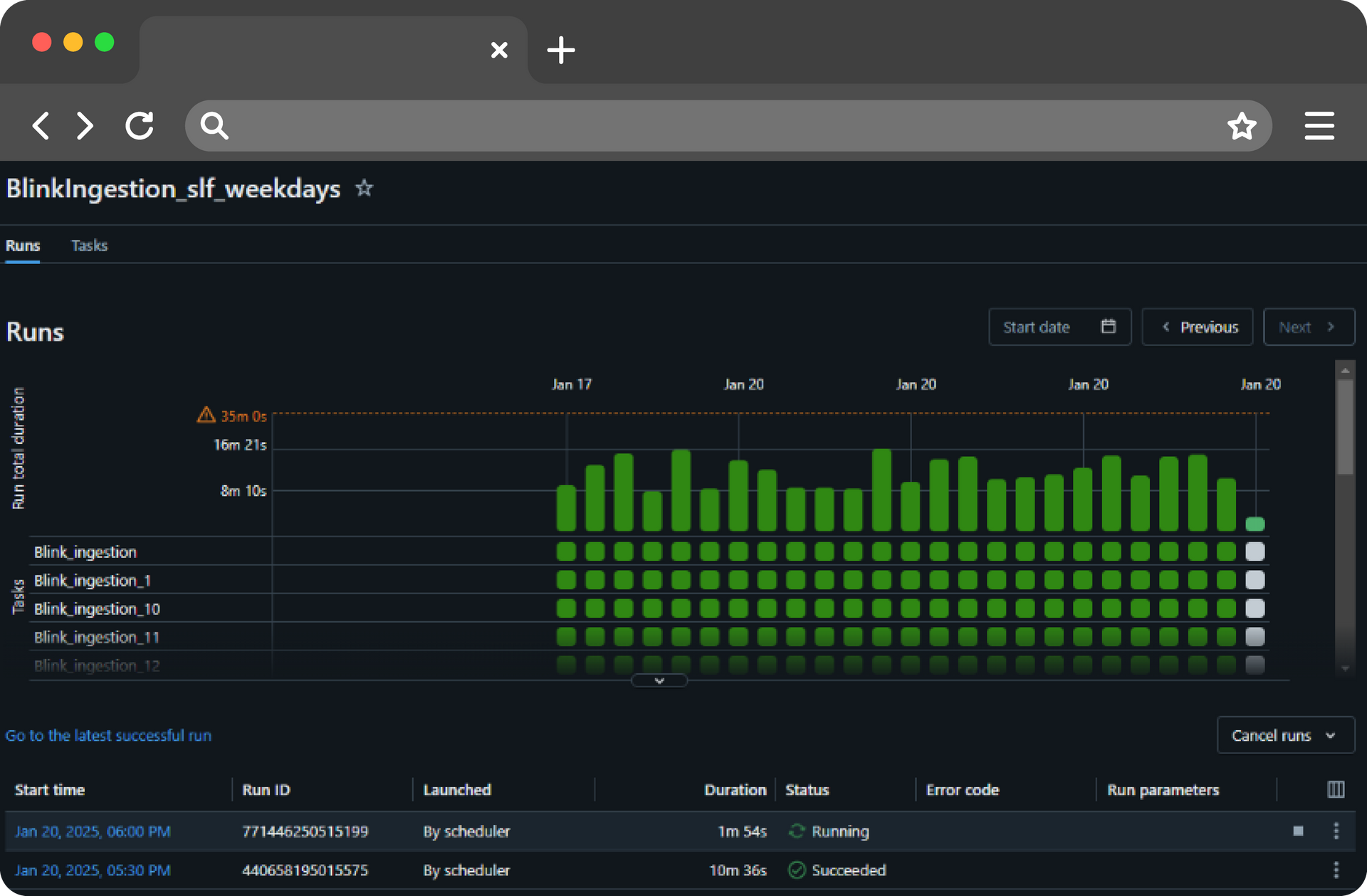Reload the page using the browser refresh icon
1367x896 pixels.
[140, 125]
